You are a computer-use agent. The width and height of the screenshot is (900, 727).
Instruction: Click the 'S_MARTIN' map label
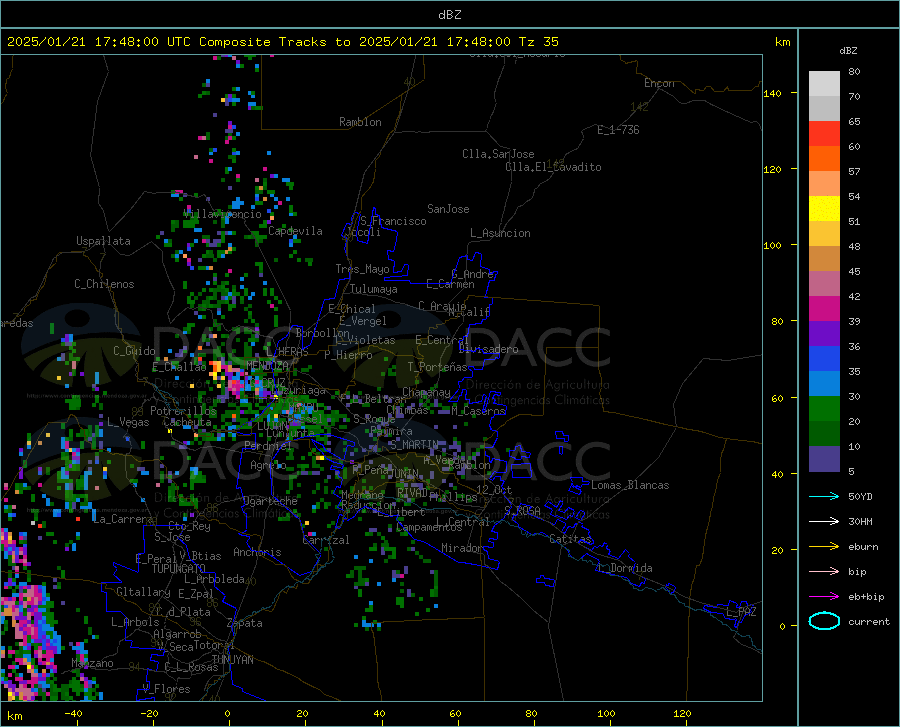point(414,445)
